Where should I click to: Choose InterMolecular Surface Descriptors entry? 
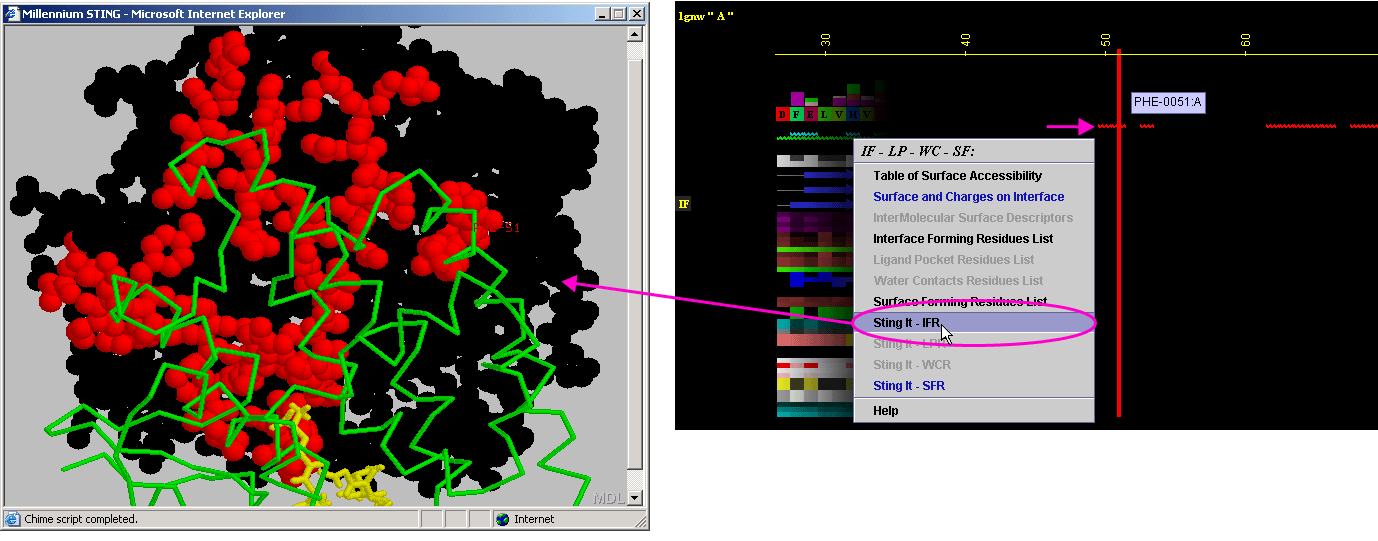pyautogui.click(x=973, y=218)
